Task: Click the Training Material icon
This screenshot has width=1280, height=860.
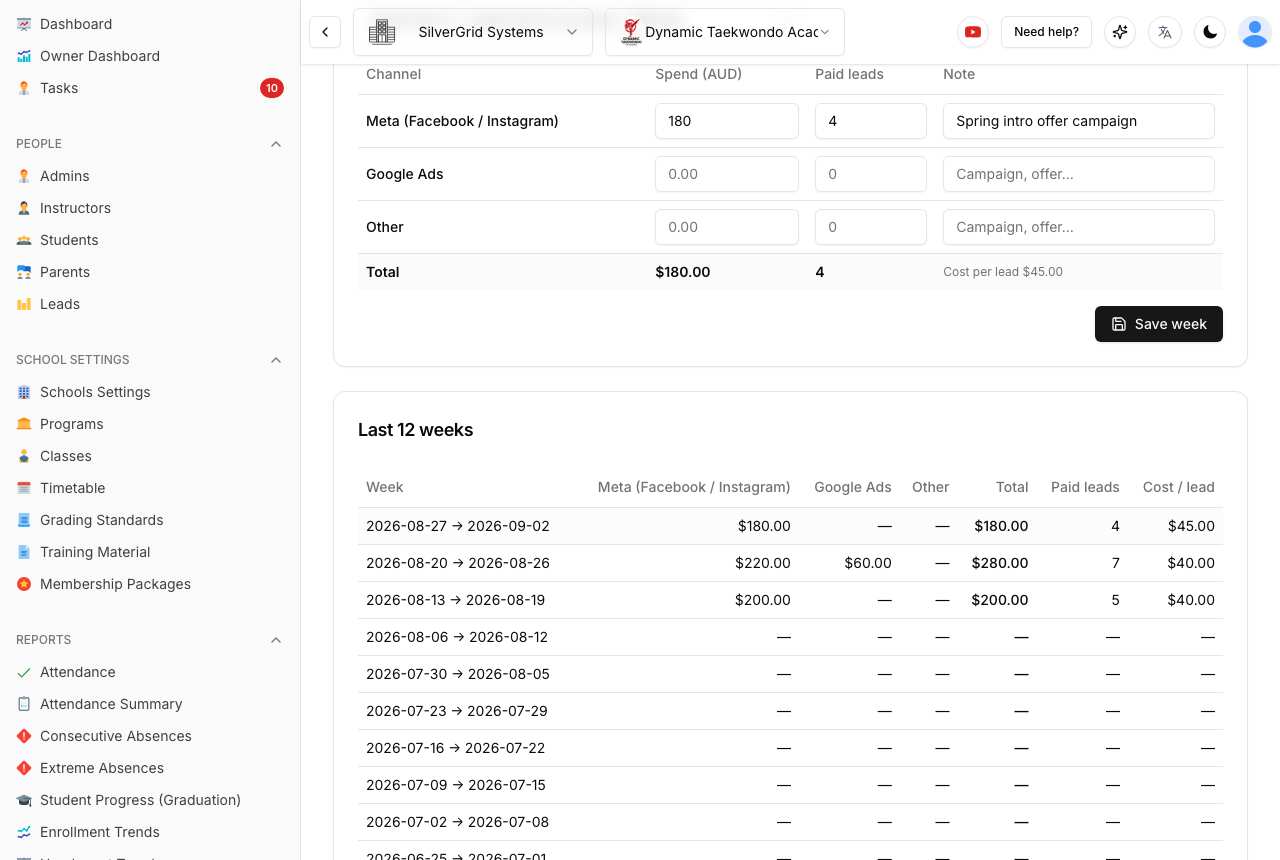Action: [x=24, y=552]
